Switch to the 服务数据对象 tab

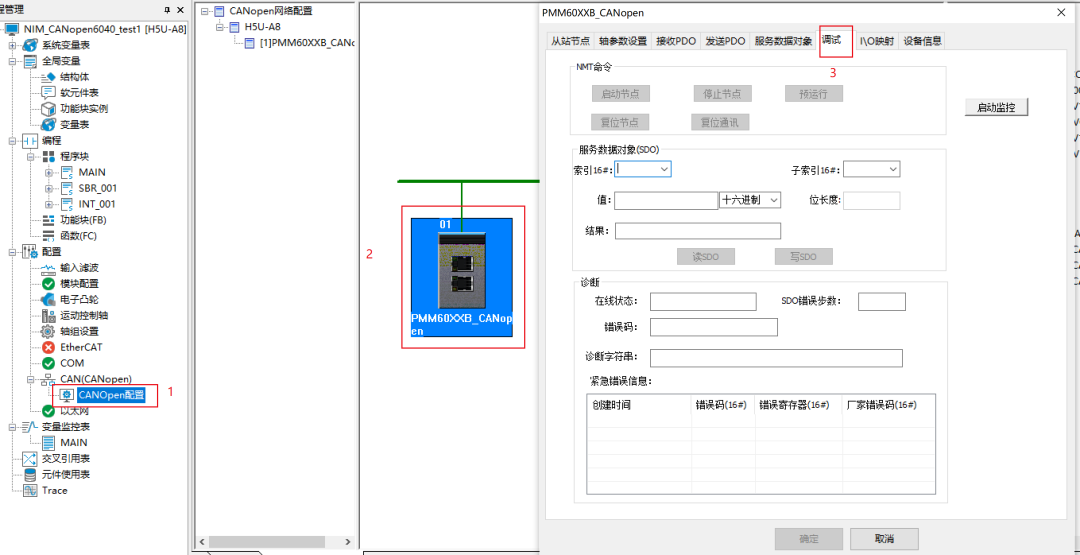click(783, 41)
